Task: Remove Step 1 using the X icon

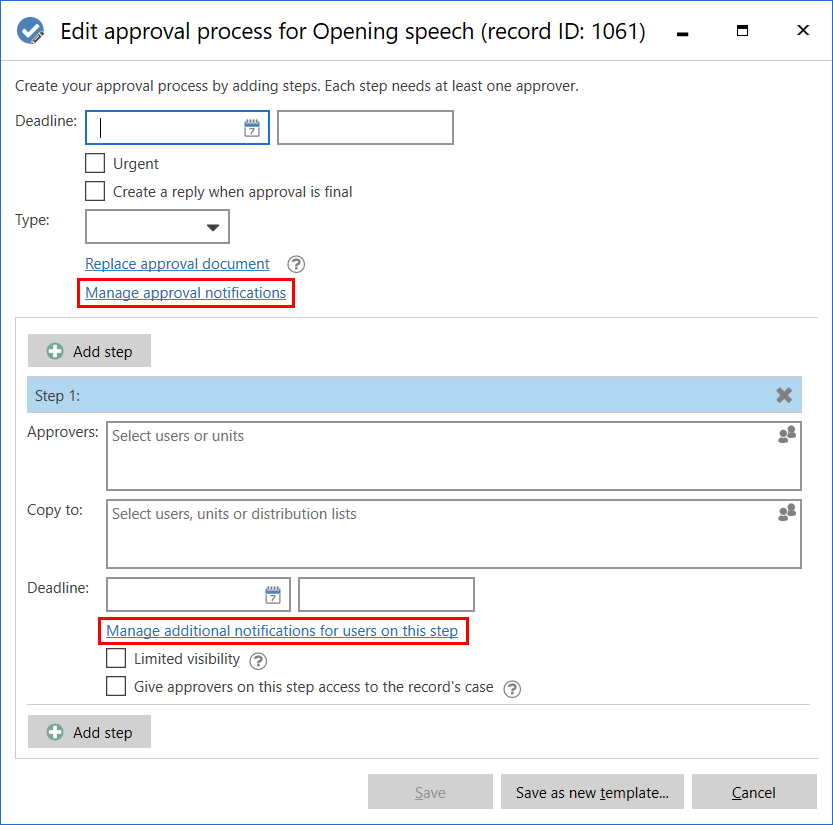Action: pos(784,395)
